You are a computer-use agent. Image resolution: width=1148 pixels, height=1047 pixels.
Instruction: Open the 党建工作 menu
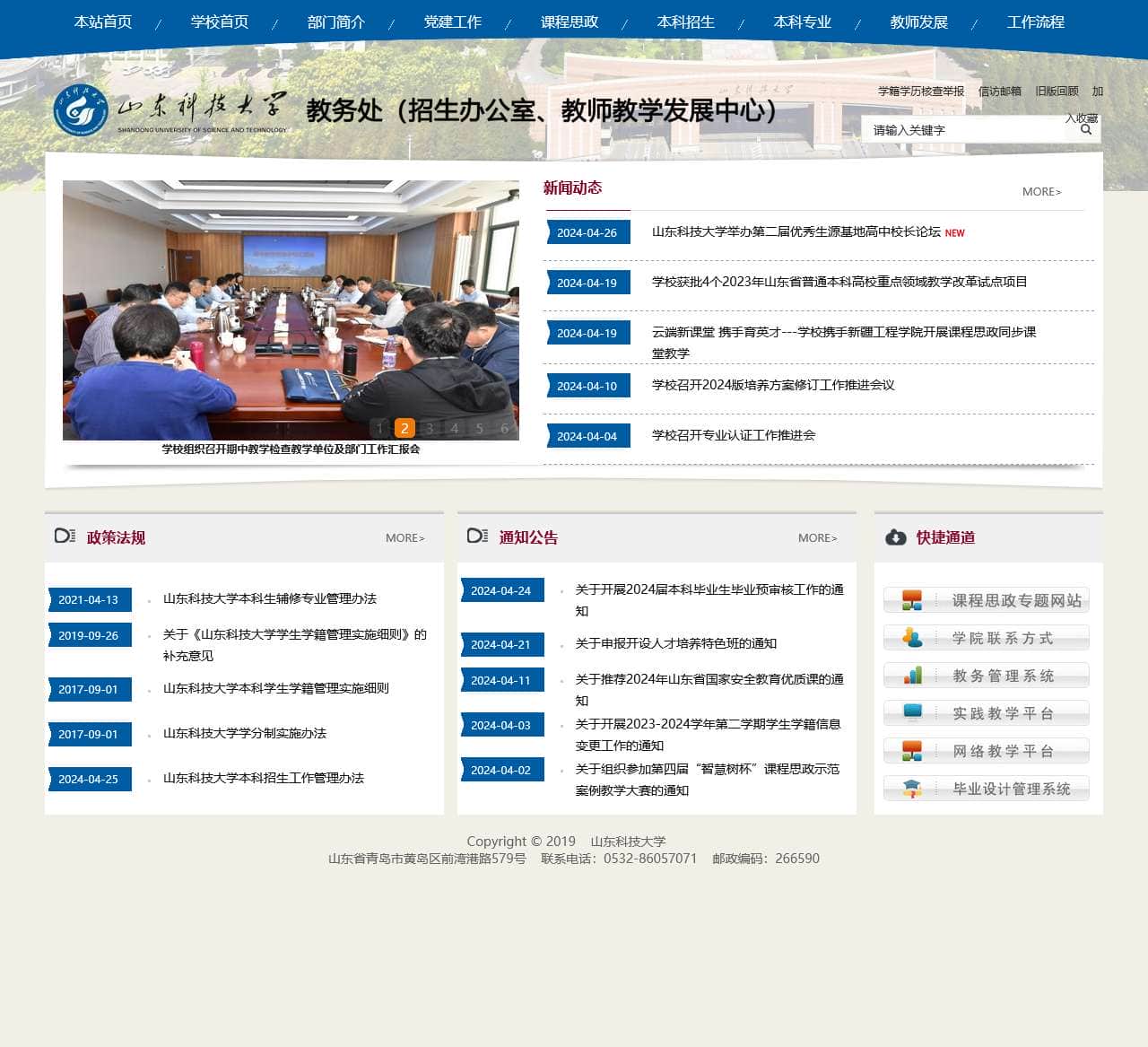point(453,22)
